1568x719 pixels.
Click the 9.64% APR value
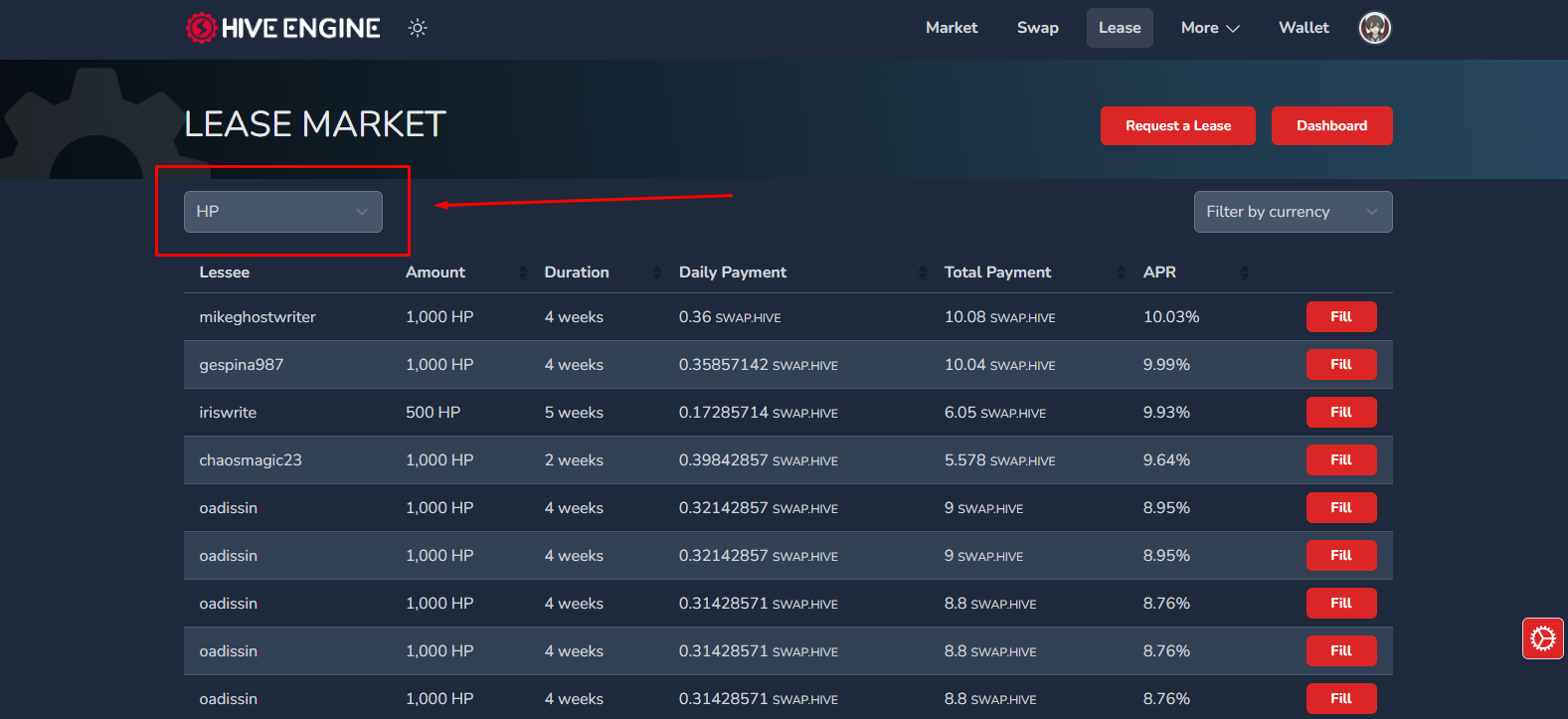click(x=1167, y=460)
